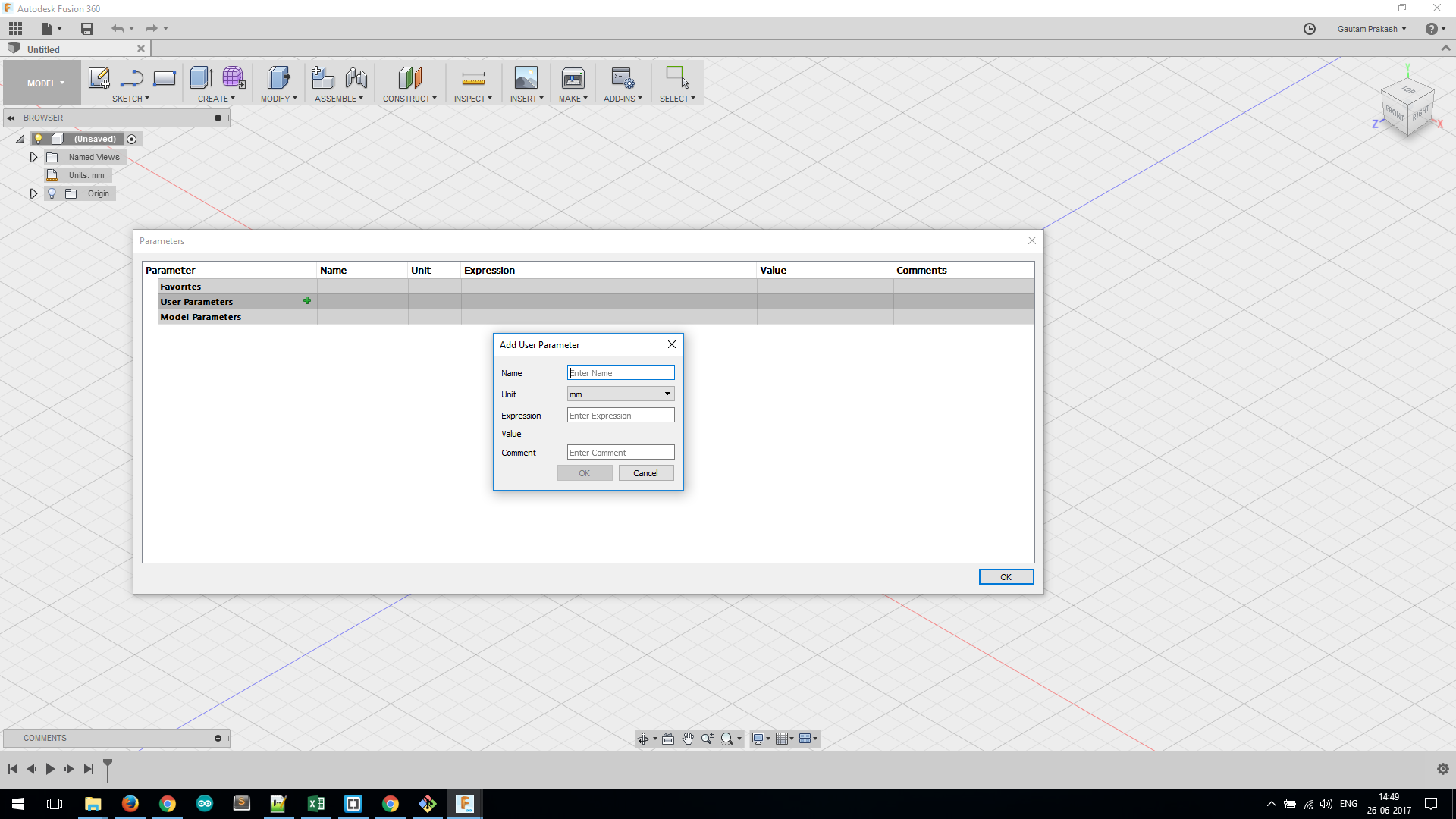
Task: Select the Joint tool
Action: [x=356, y=77]
